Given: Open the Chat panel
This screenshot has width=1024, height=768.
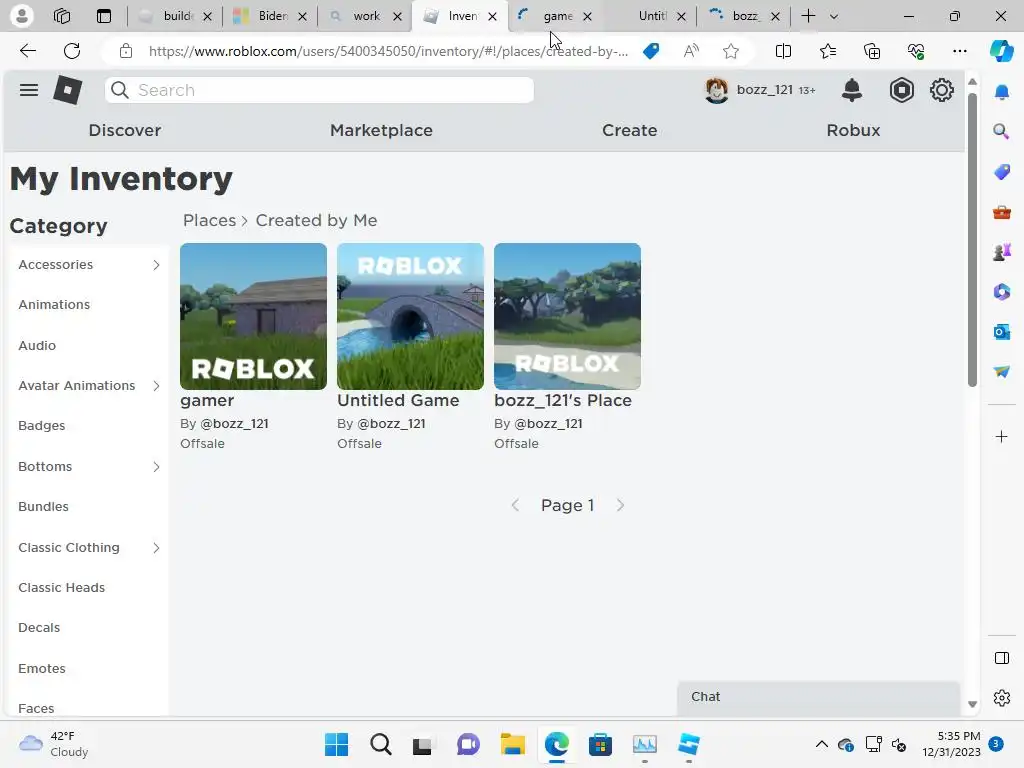Looking at the screenshot, I should (x=818, y=696).
